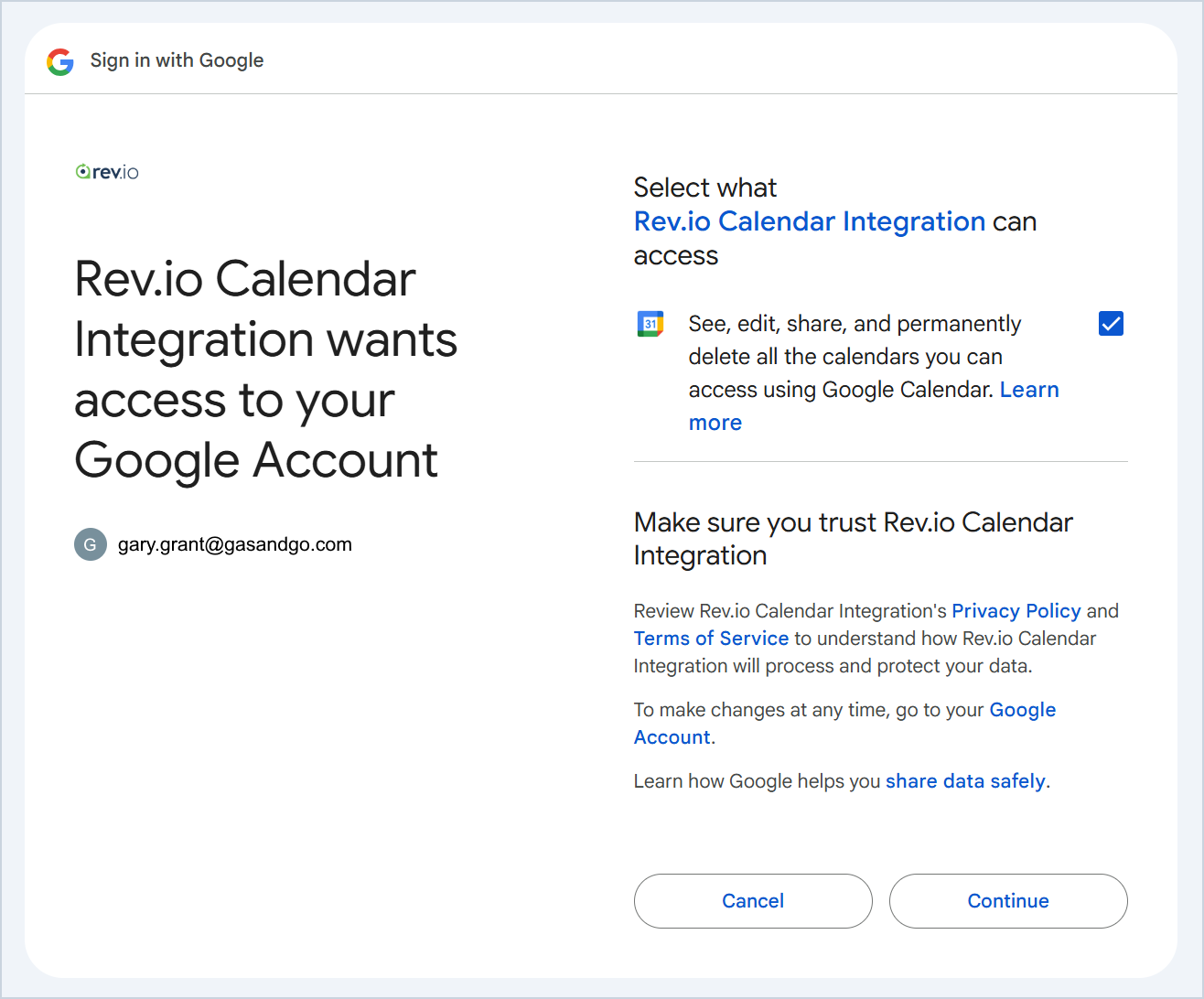Click the rev.io logo
The height and width of the screenshot is (999, 1204).
point(107,172)
